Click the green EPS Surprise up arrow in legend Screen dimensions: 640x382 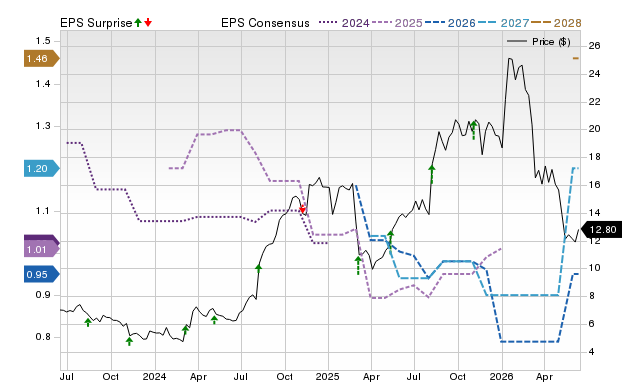click(x=138, y=23)
